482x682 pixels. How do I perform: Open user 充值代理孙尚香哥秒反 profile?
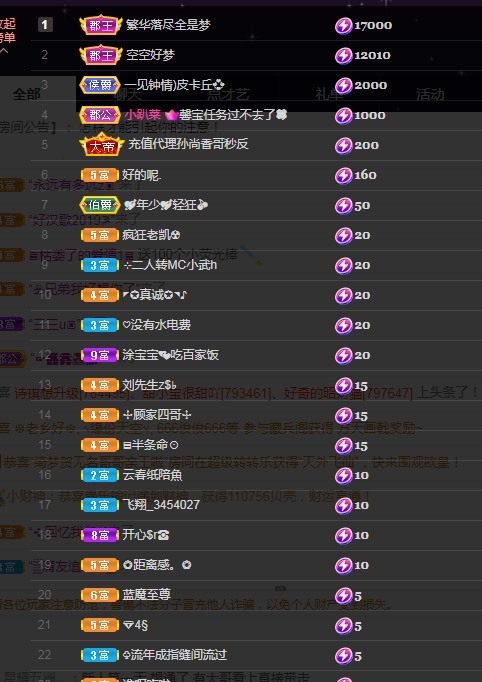click(188, 144)
